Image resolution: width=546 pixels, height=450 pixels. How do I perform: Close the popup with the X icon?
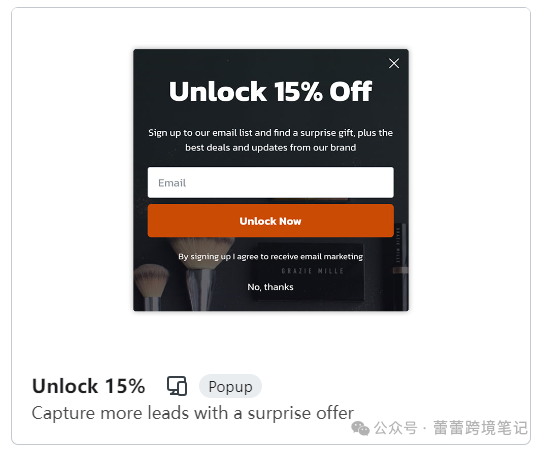click(x=394, y=63)
